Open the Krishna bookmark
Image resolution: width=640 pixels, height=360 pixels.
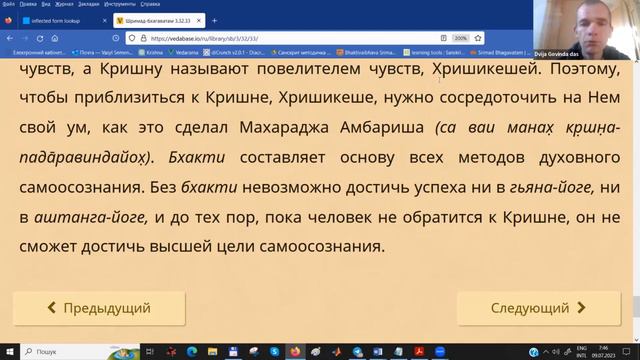151,53
